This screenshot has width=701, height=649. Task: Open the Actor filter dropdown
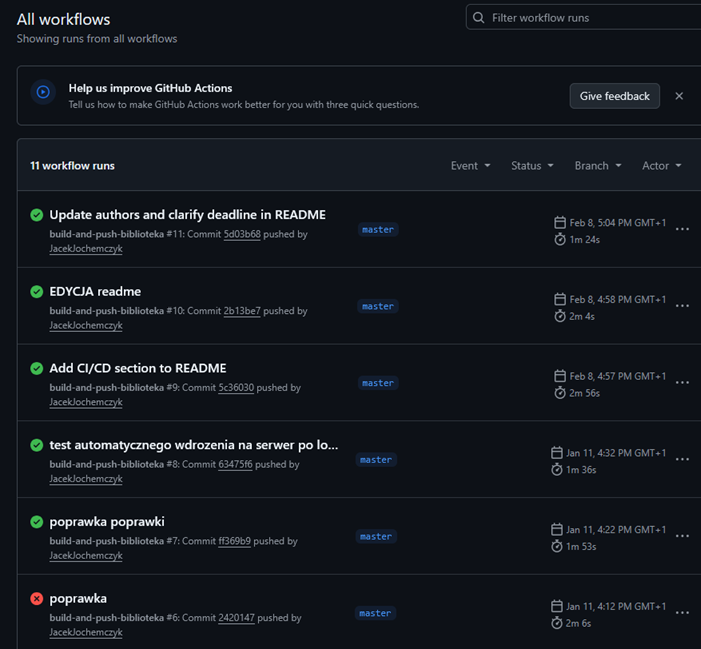[x=661, y=166]
